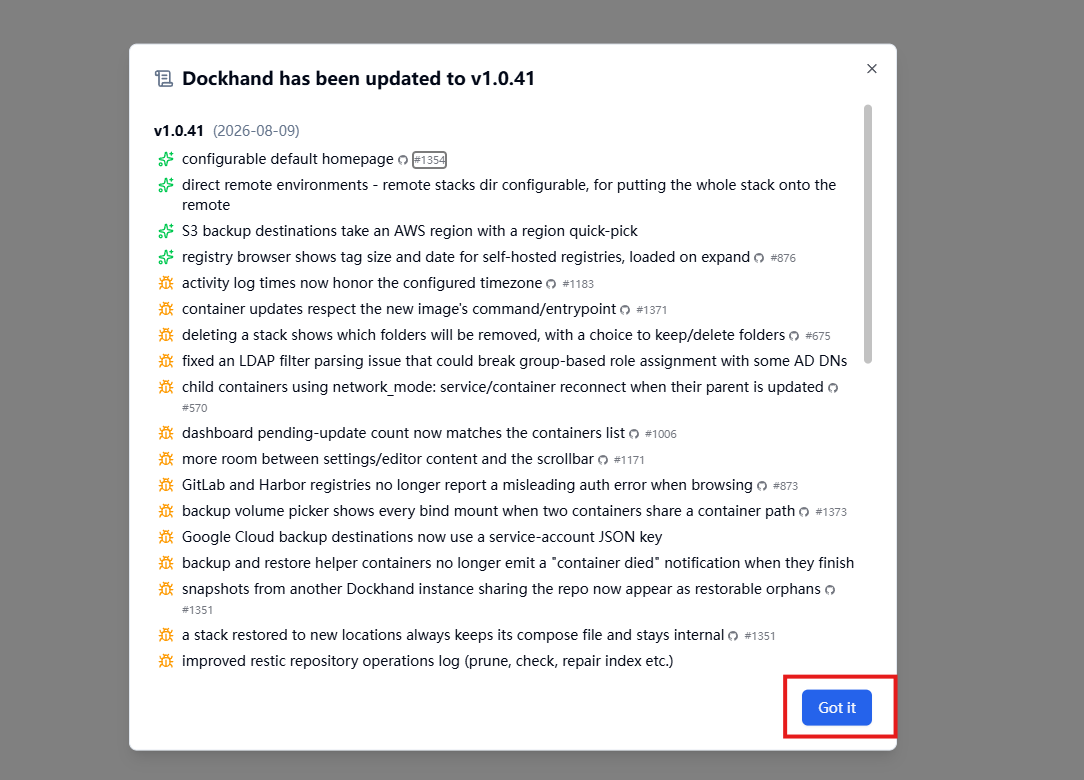This screenshot has height=780, width=1084.
Task: Close the update dialog with the X
Action: point(872,68)
